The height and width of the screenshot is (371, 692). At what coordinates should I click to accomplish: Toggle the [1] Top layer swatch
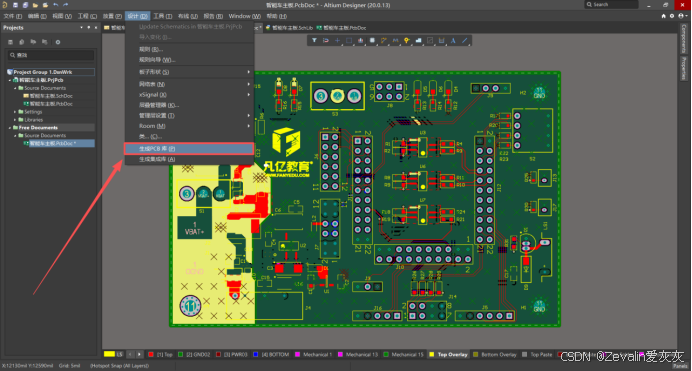tap(151, 354)
